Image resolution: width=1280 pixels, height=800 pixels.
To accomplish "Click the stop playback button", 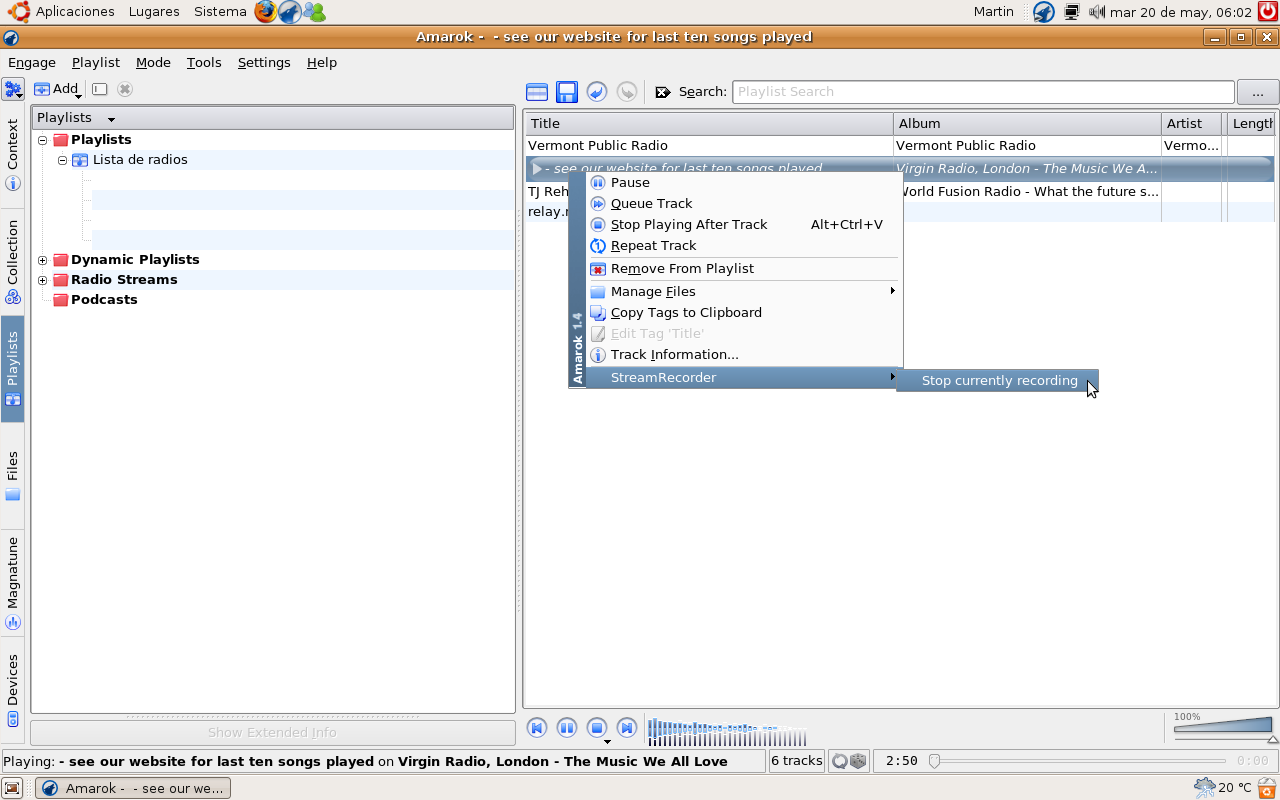I will click(597, 728).
